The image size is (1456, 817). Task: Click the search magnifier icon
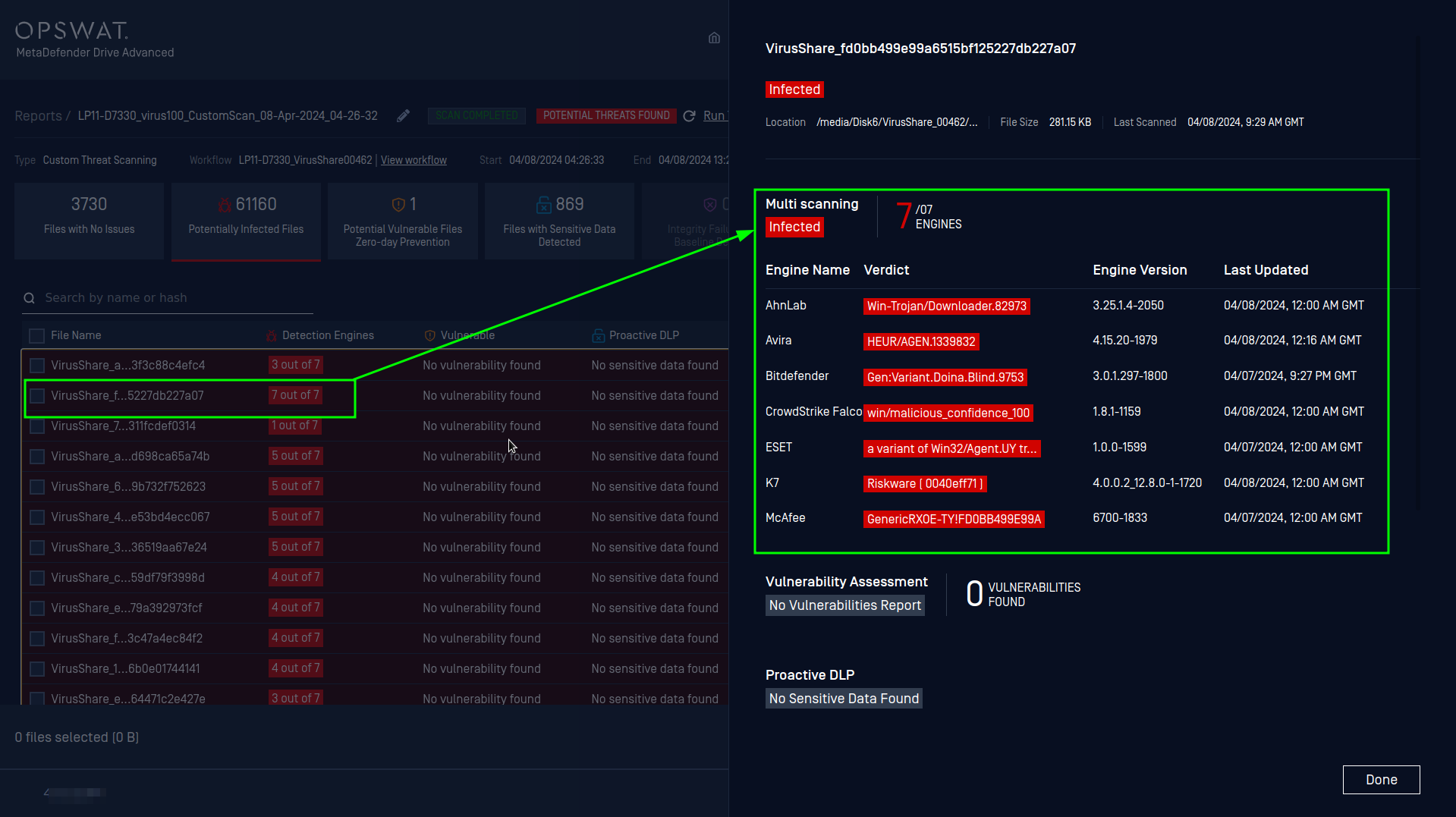pyautogui.click(x=29, y=298)
